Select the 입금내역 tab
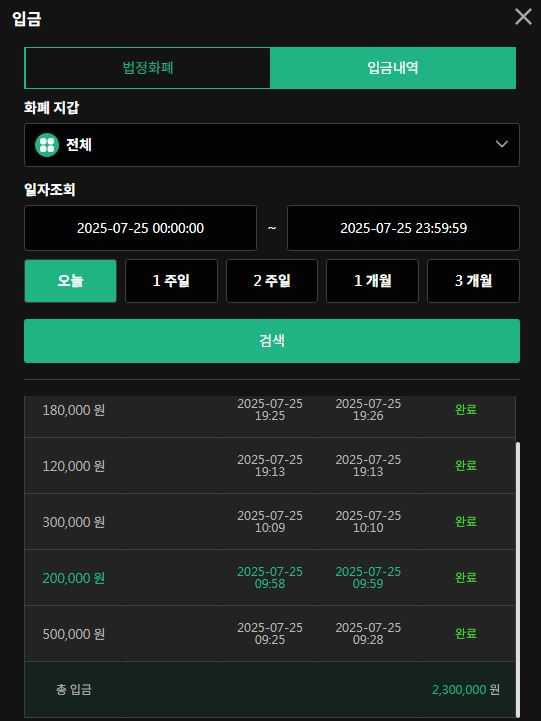Screen dimensions: 541x721 (393, 68)
